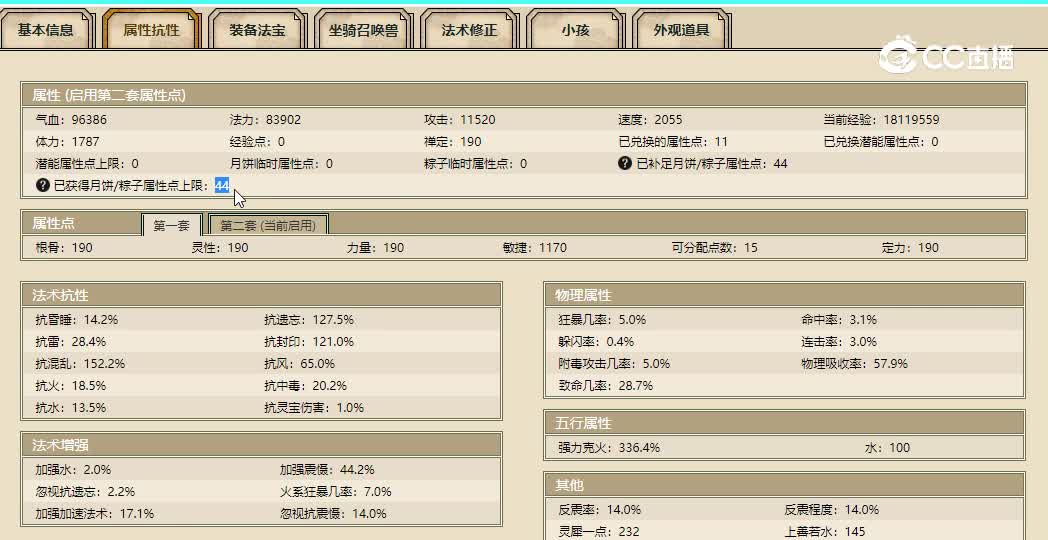Click 附毒攻击几率：5.0% entry
The width and height of the screenshot is (1048, 540).
(614, 364)
